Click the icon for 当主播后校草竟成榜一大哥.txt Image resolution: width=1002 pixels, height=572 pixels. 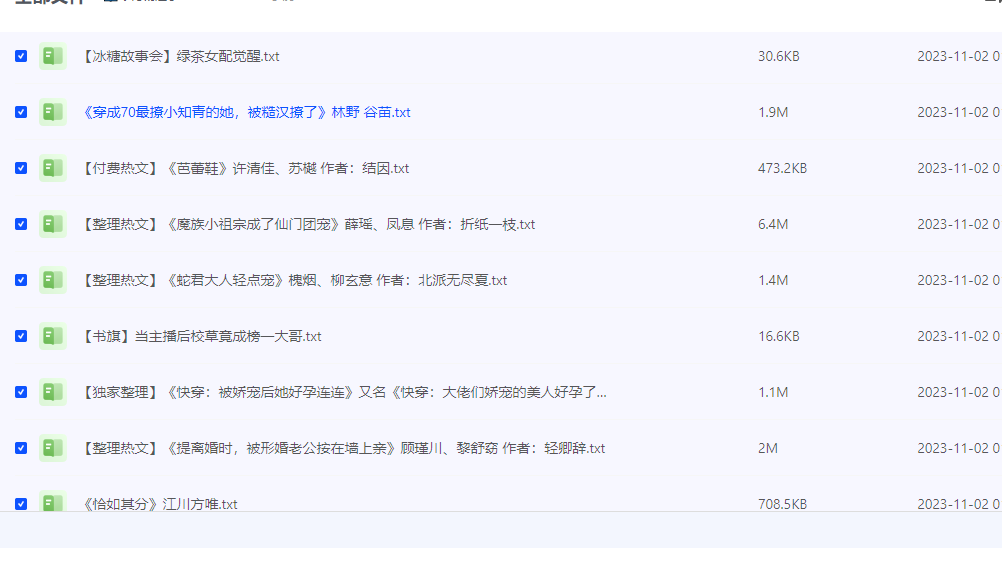[52, 337]
